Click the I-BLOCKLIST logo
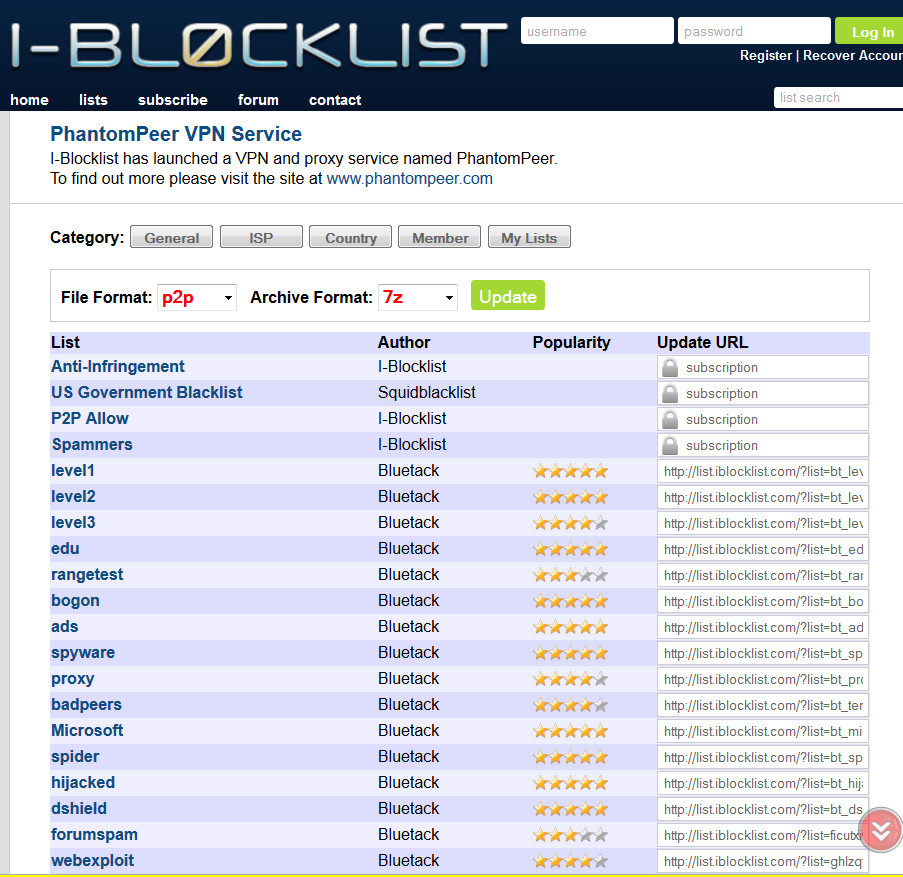The height and width of the screenshot is (877, 903). pos(259,45)
